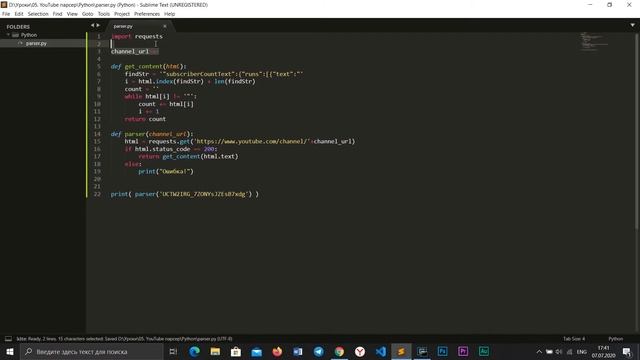The width and height of the screenshot is (640, 360).
Task: Go to previous tab with left arrow
Action: 92,25
